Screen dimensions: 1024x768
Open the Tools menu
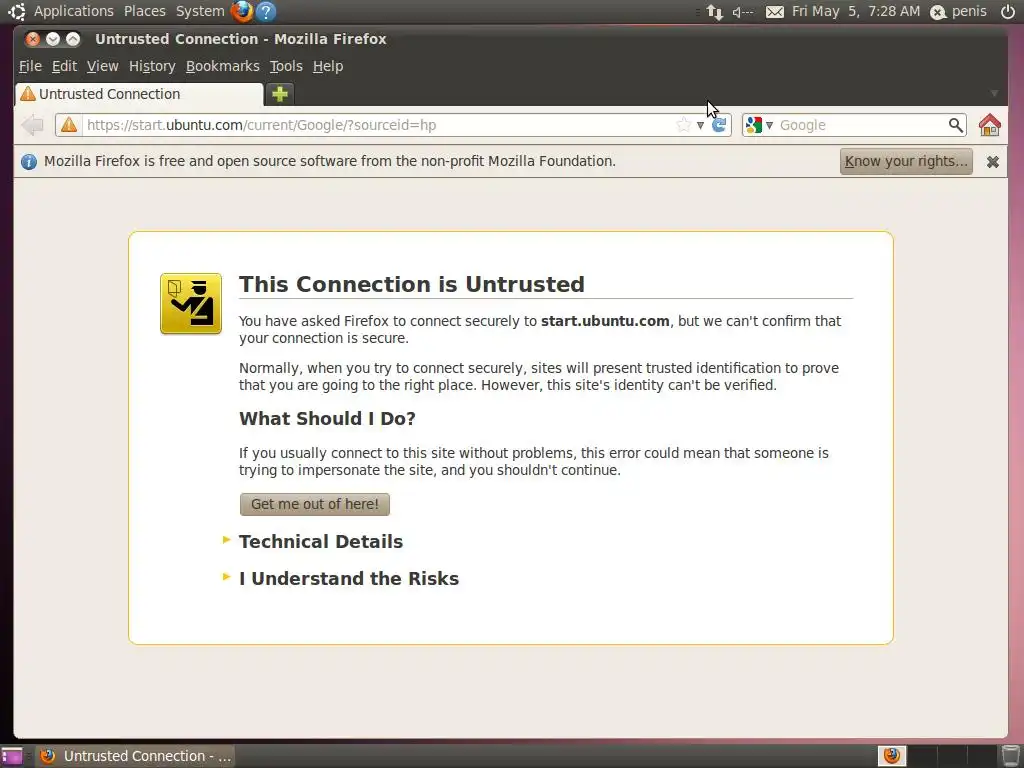[x=286, y=66]
